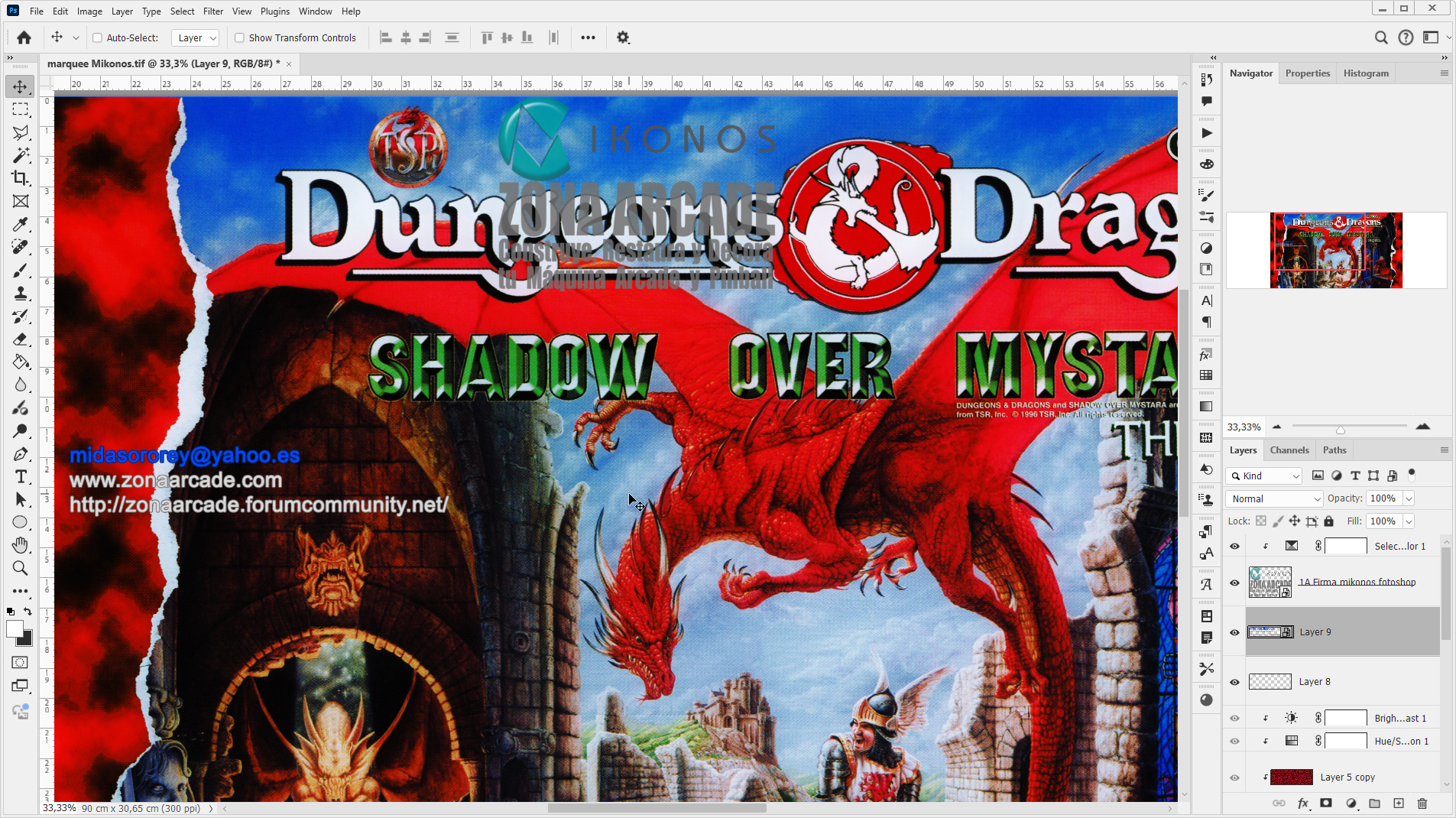The image size is (1456, 818).
Task: Open the Filter menu
Action: point(212,11)
